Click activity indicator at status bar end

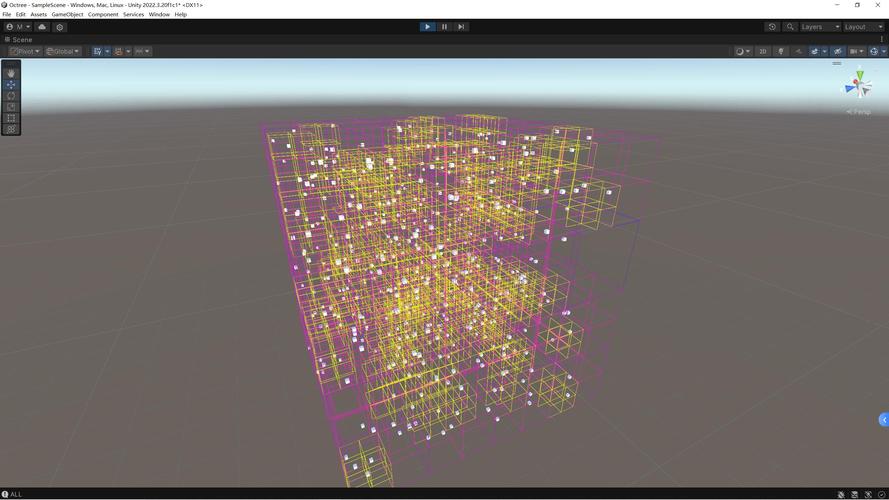pos(882,494)
